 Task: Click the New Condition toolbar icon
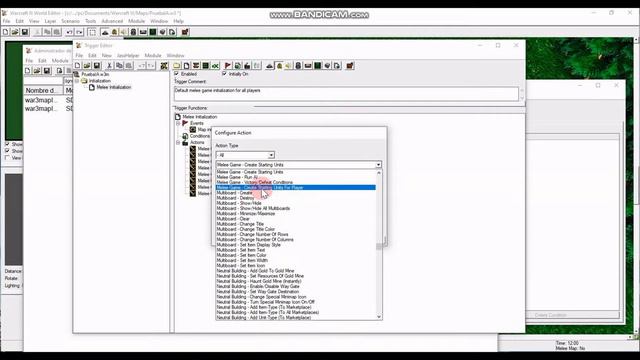coord(238,66)
